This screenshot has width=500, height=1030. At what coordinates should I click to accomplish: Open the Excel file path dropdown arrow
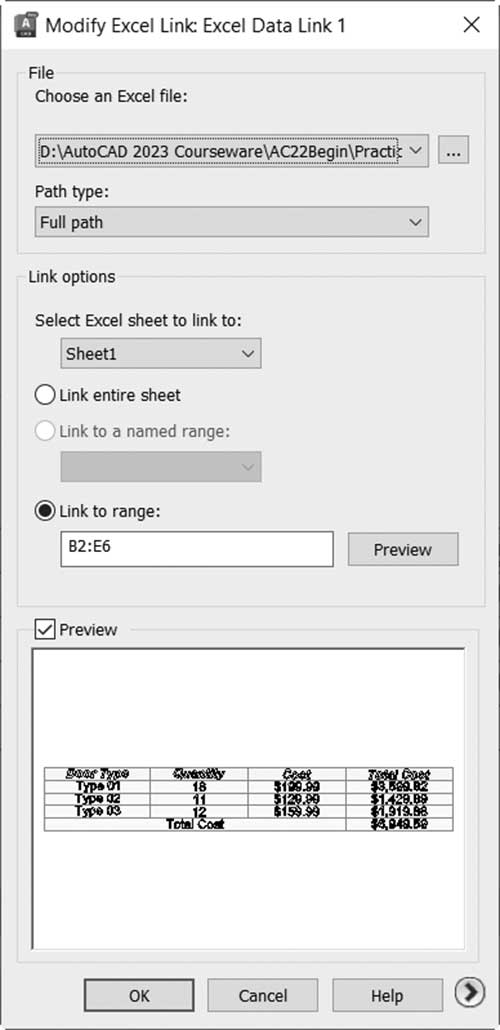click(x=415, y=151)
